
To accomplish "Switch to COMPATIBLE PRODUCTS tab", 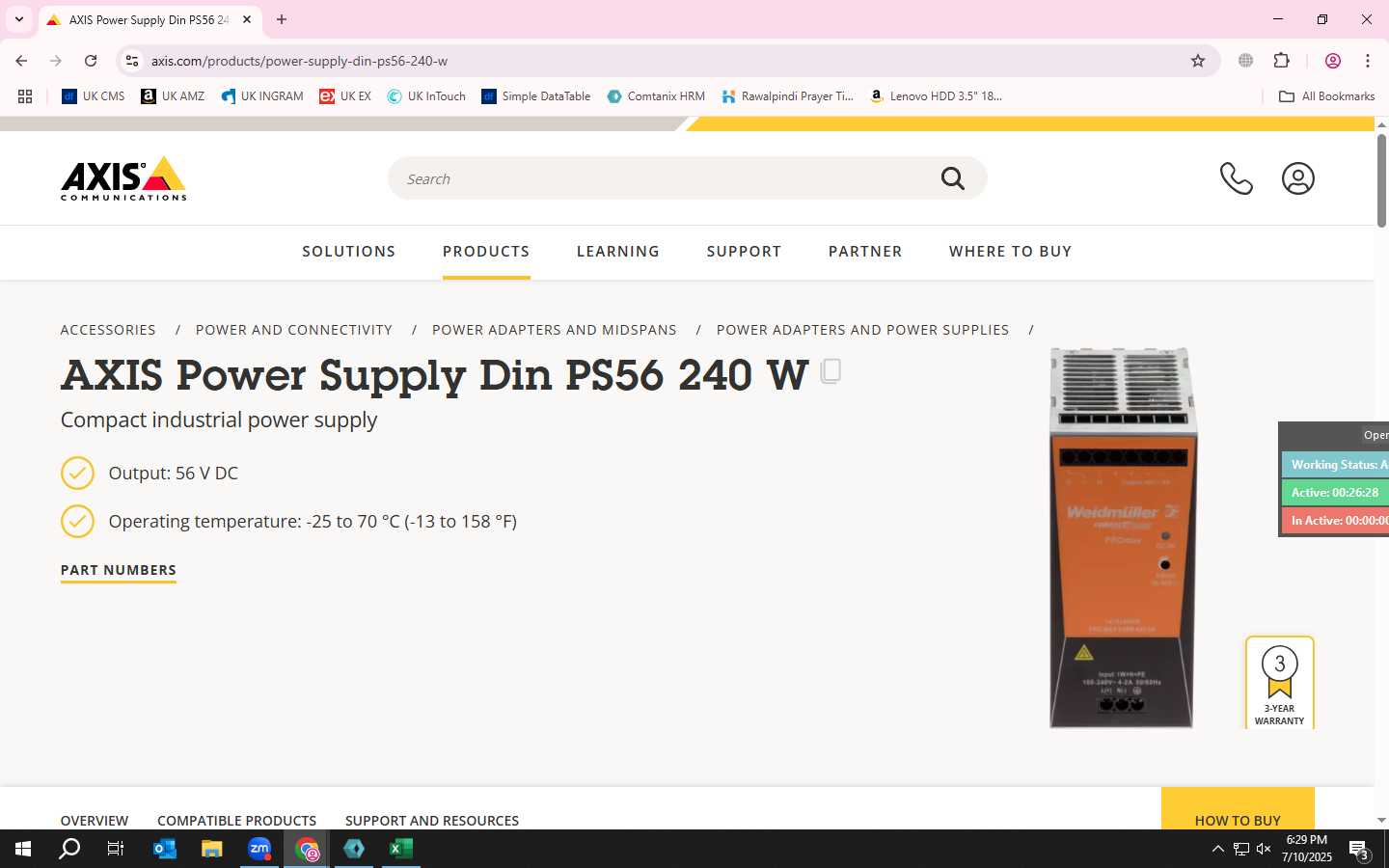I will click(236, 821).
